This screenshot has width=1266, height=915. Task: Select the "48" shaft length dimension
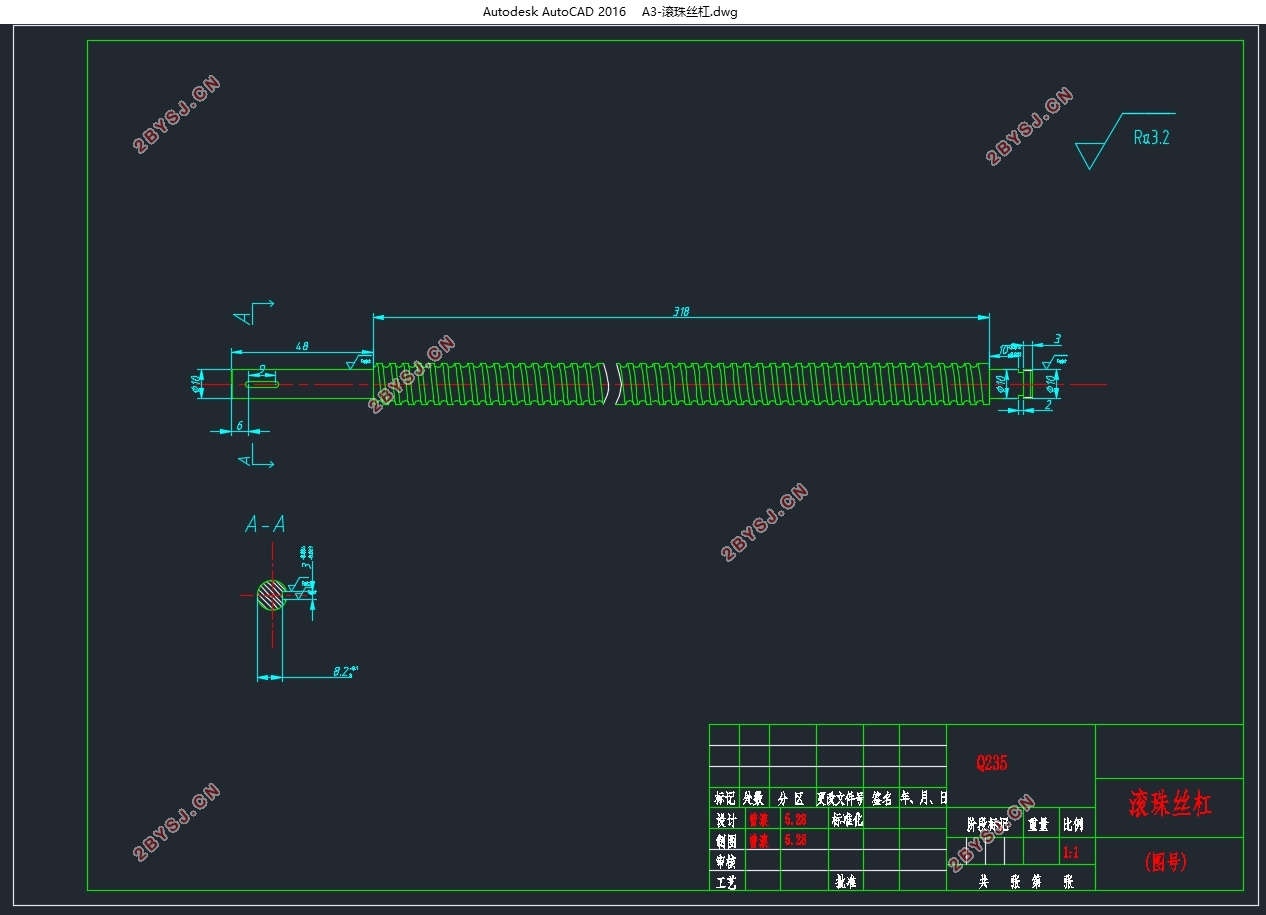[302, 345]
